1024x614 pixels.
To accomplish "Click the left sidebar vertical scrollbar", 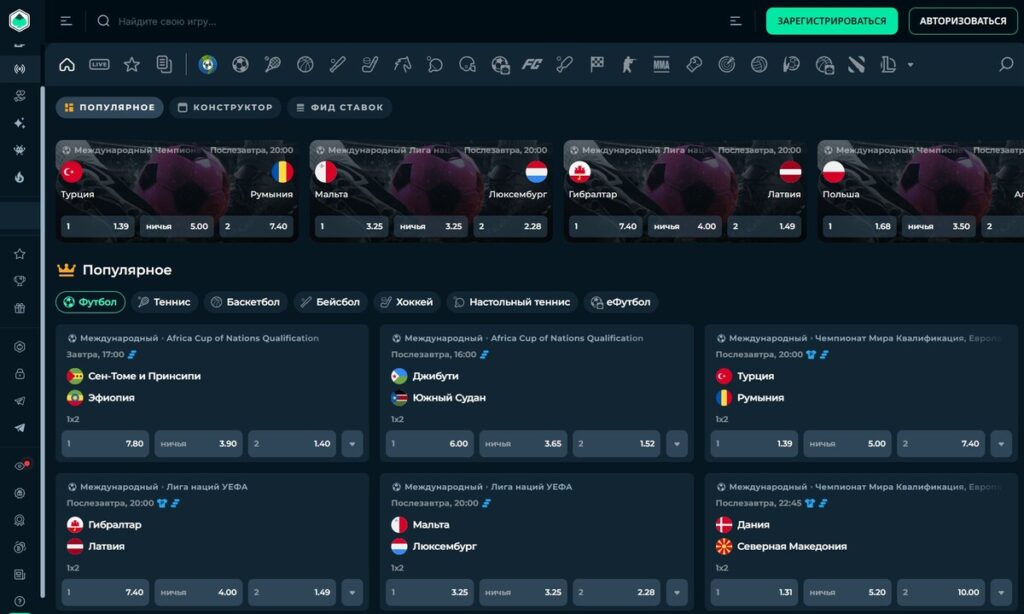I will pyautogui.click(x=42, y=340).
